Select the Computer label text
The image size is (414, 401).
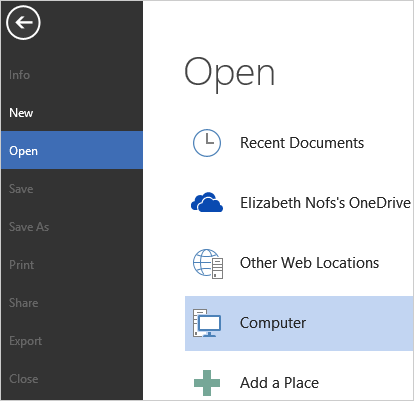point(273,323)
